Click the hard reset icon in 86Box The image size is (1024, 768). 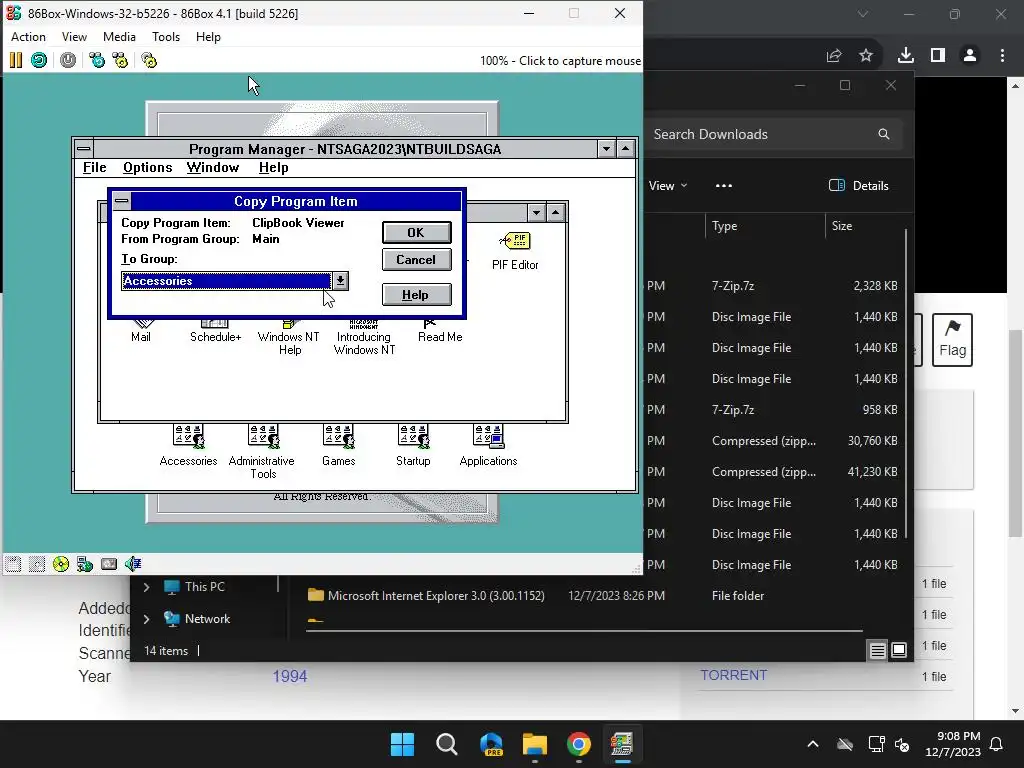pos(39,61)
